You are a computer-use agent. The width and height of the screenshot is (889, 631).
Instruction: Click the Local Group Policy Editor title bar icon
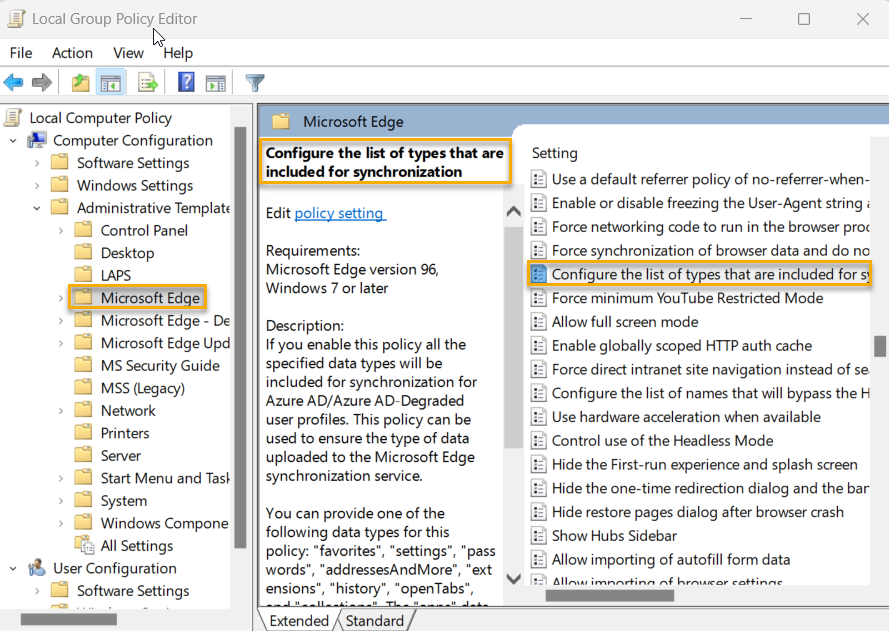coord(15,18)
